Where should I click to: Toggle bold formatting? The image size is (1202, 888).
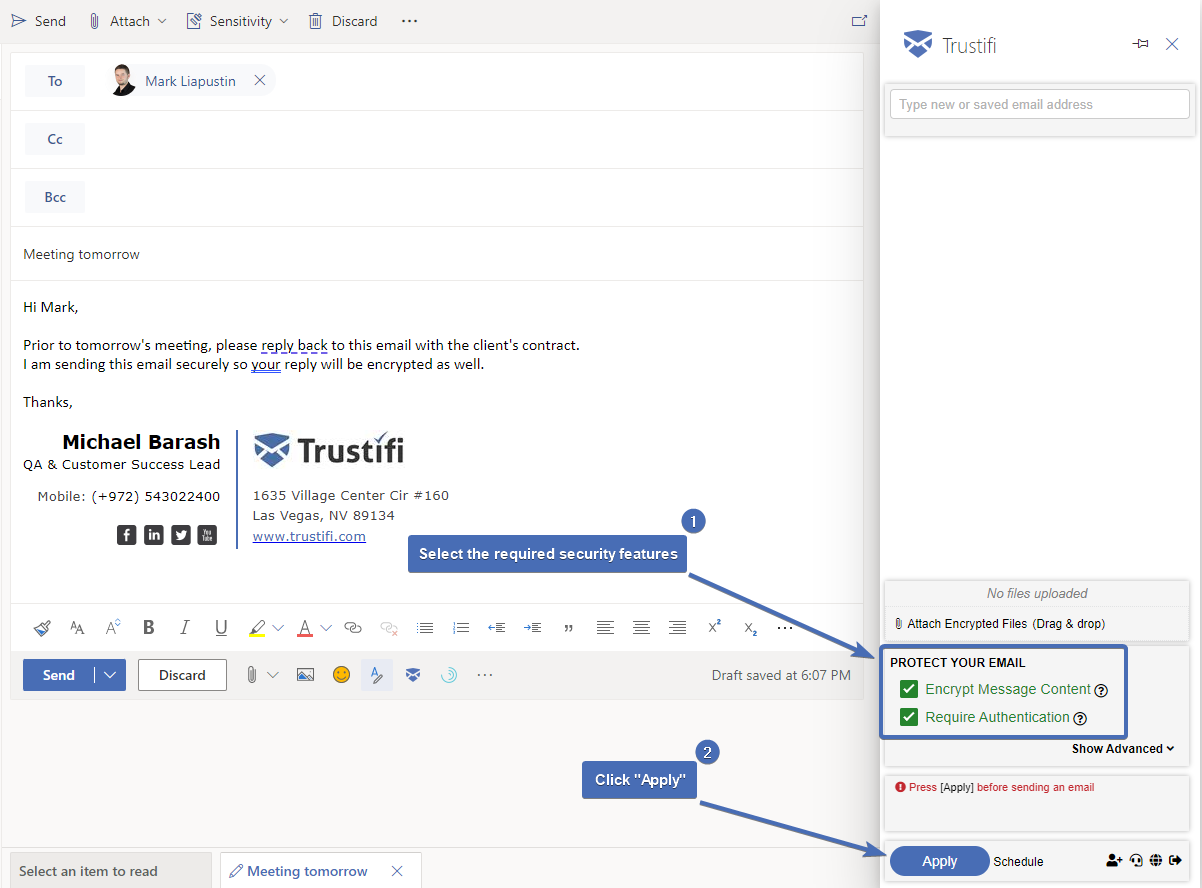point(149,628)
